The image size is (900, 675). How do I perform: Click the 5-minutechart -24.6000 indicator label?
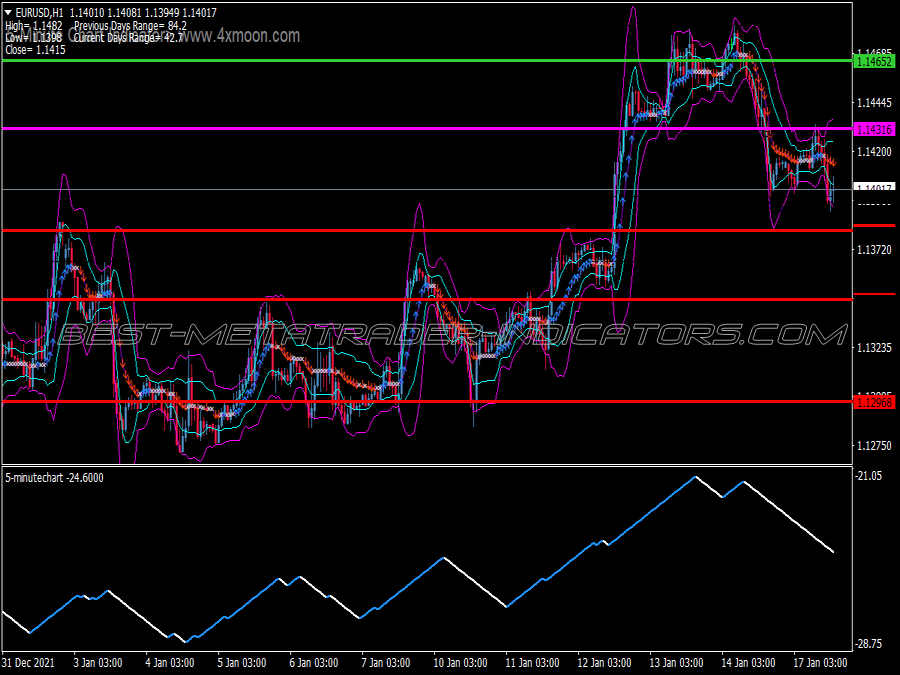point(55,478)
